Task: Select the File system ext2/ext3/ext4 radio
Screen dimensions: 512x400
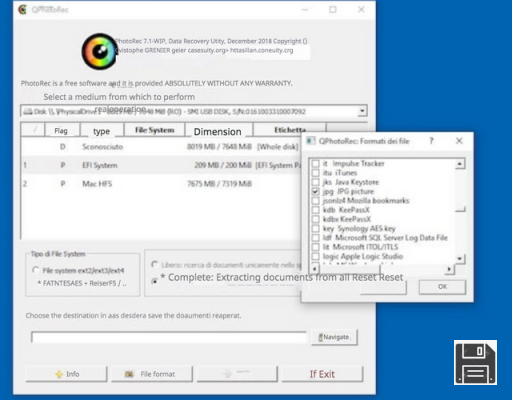Action: point(35,270)
